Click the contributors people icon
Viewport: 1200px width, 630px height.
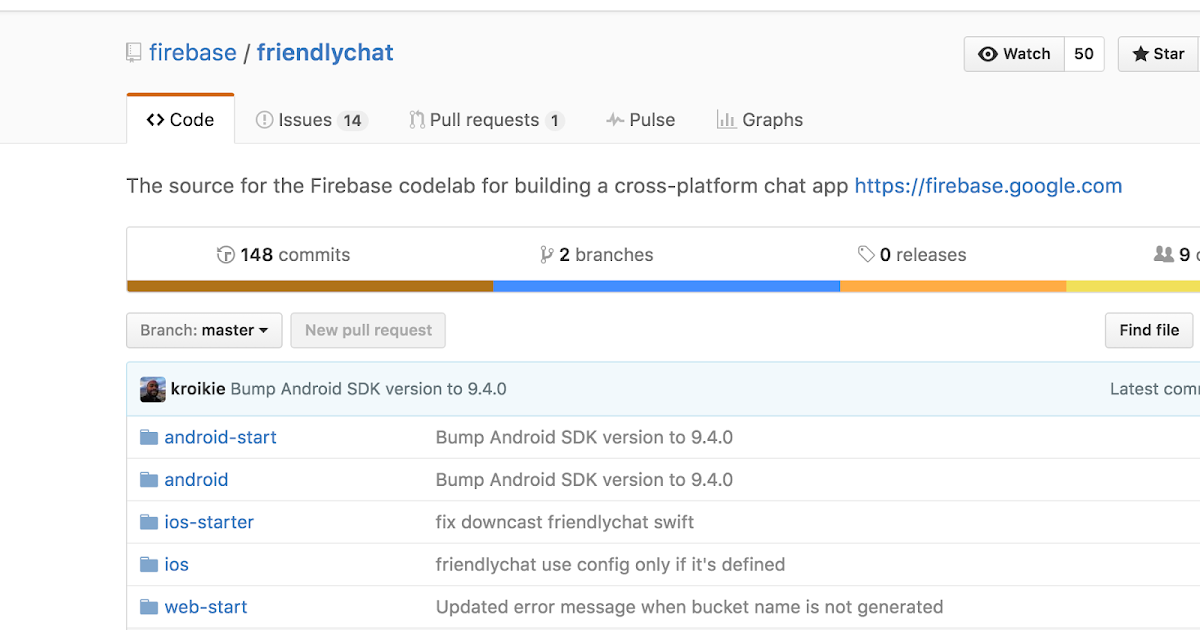click(x=1162, y=254)
